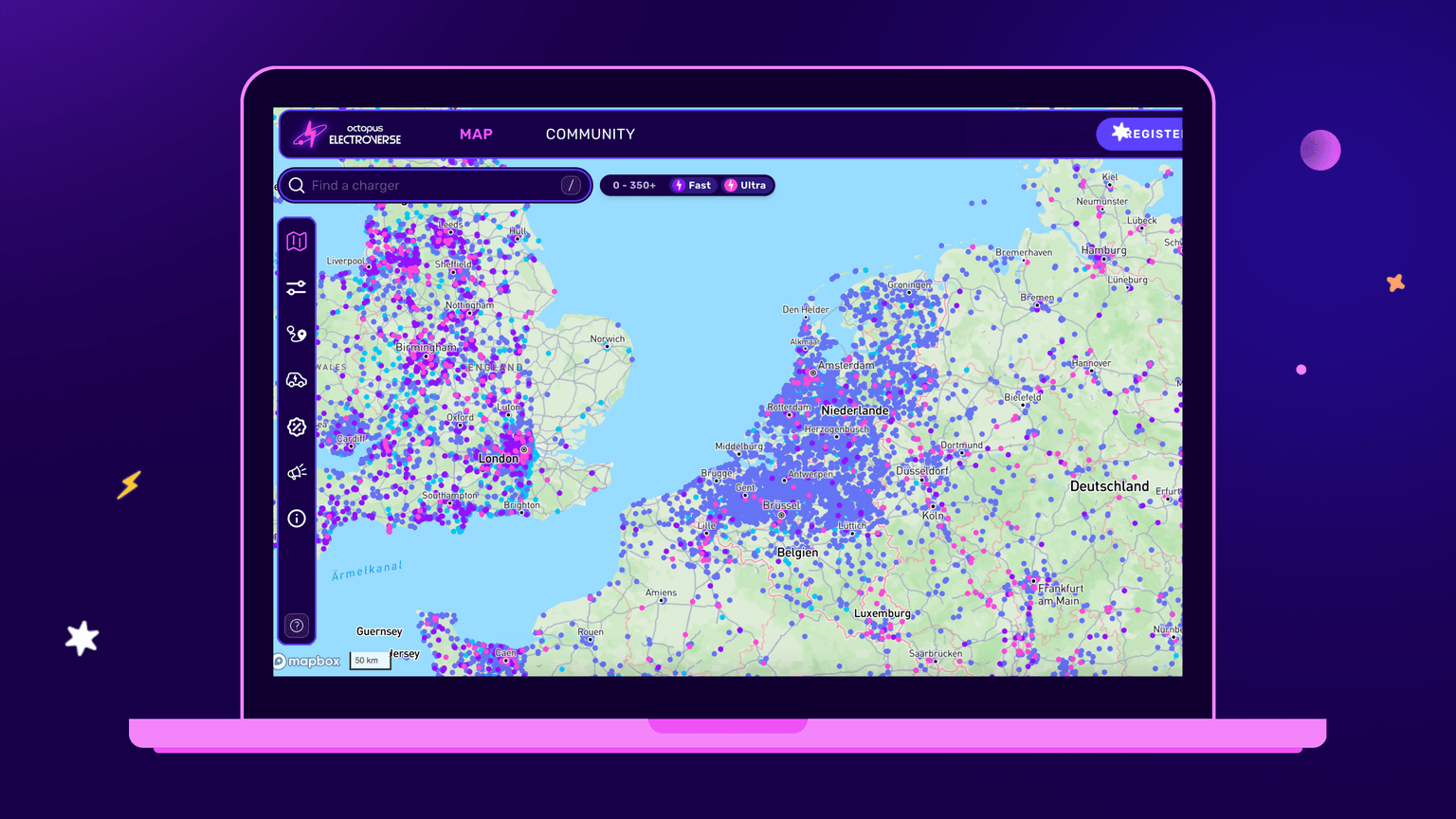Expand the search shortcut slash indicator
The image size is (1456, 819).
[571, 185]
